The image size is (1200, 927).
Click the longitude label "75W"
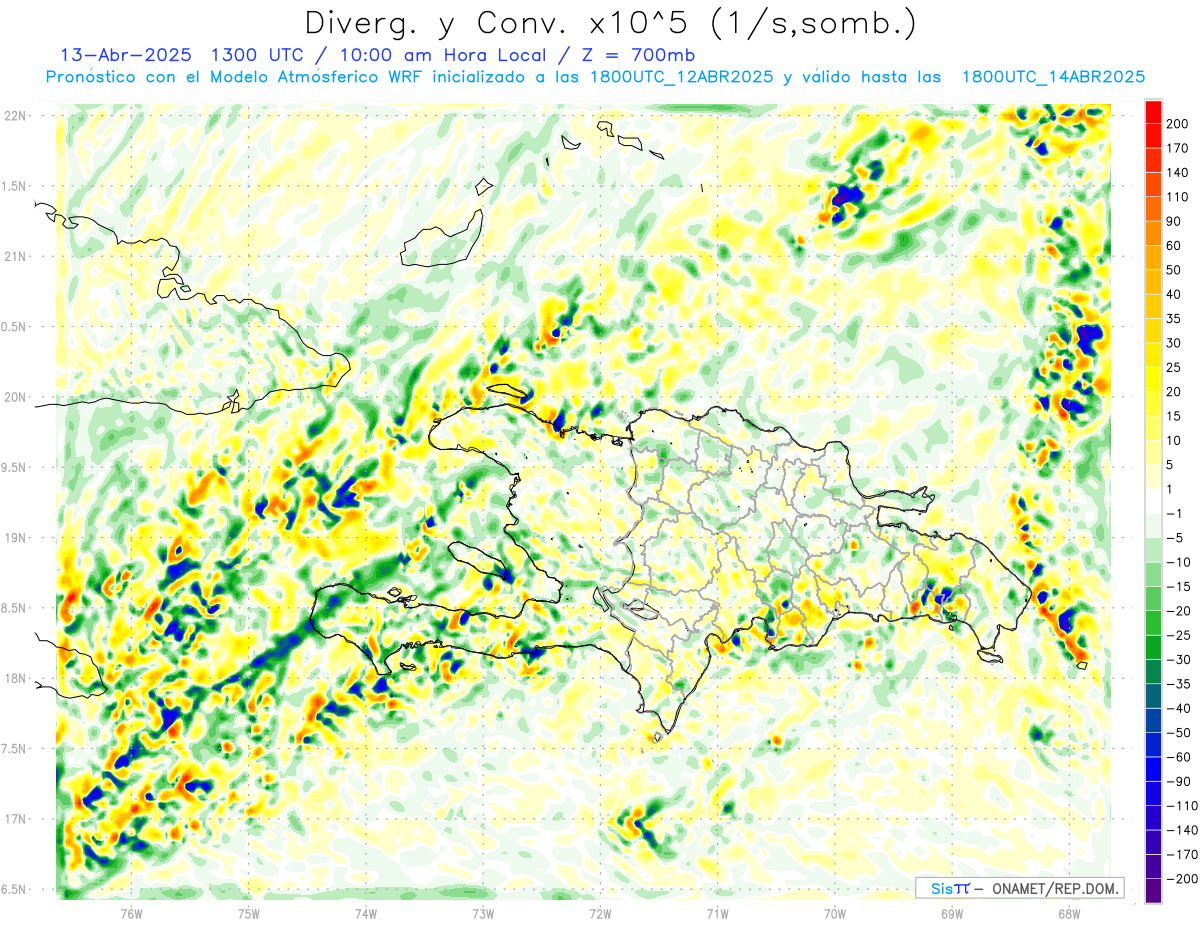(248, 914)
